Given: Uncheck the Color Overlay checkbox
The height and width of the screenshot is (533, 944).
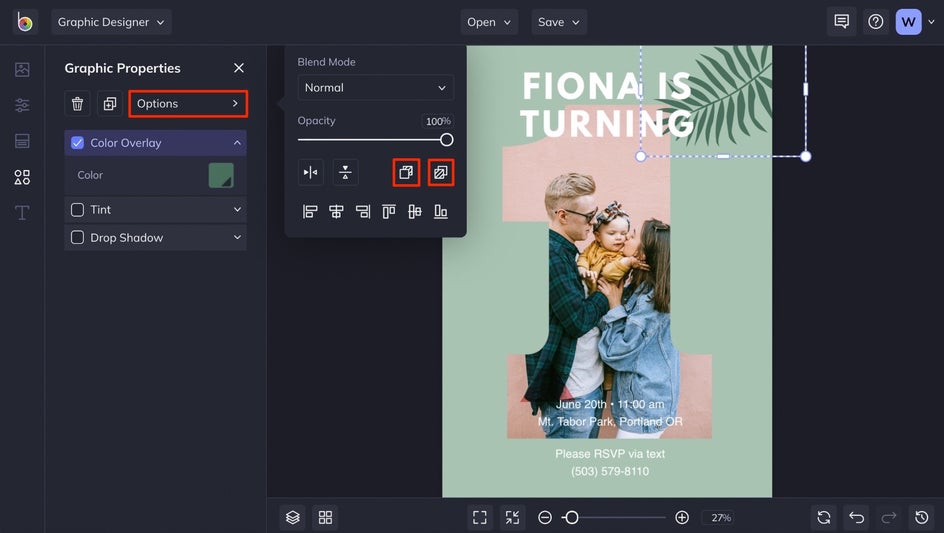Looking at the screenshot, I should (x=78, y=143).
